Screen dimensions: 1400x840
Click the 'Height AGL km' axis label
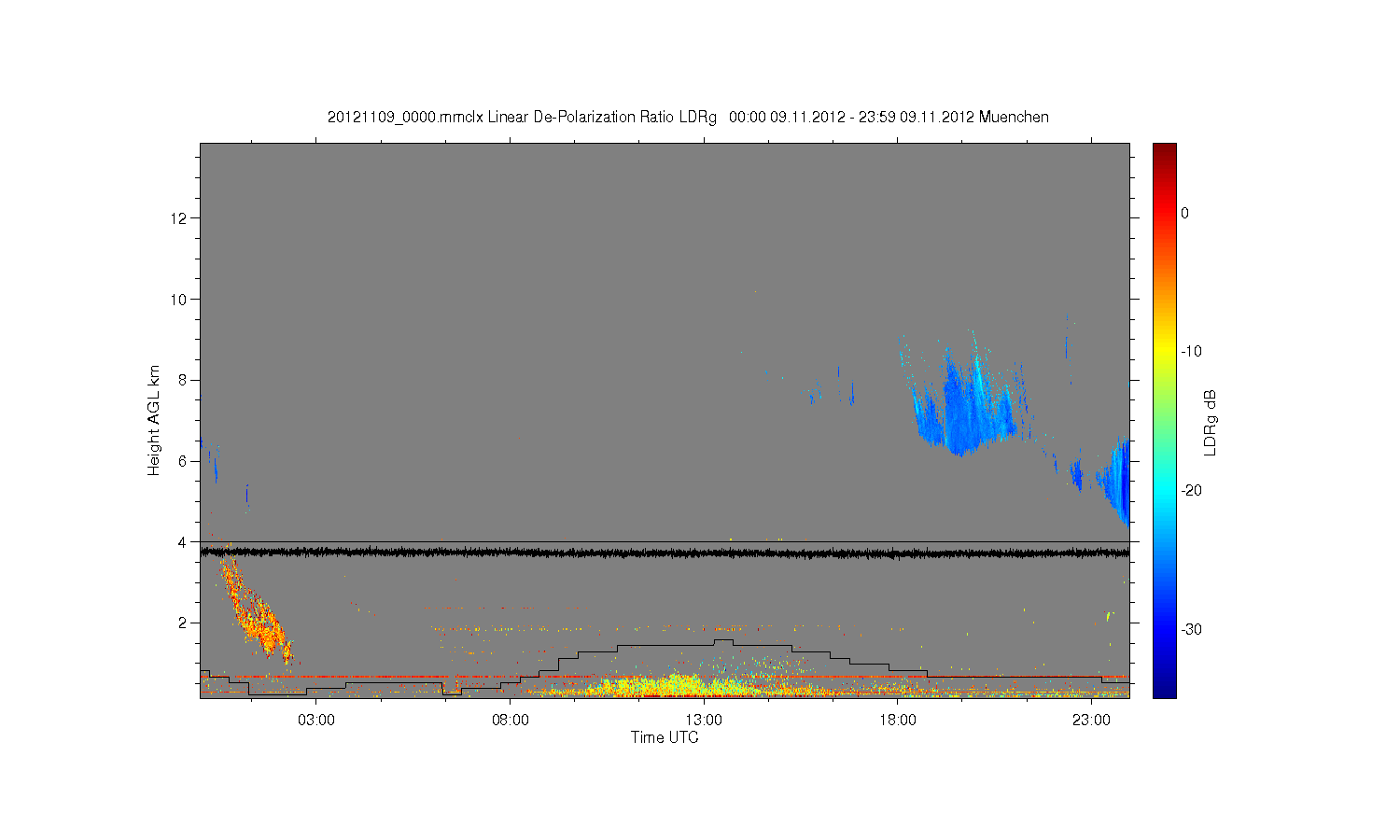click(x=154, y=420)
